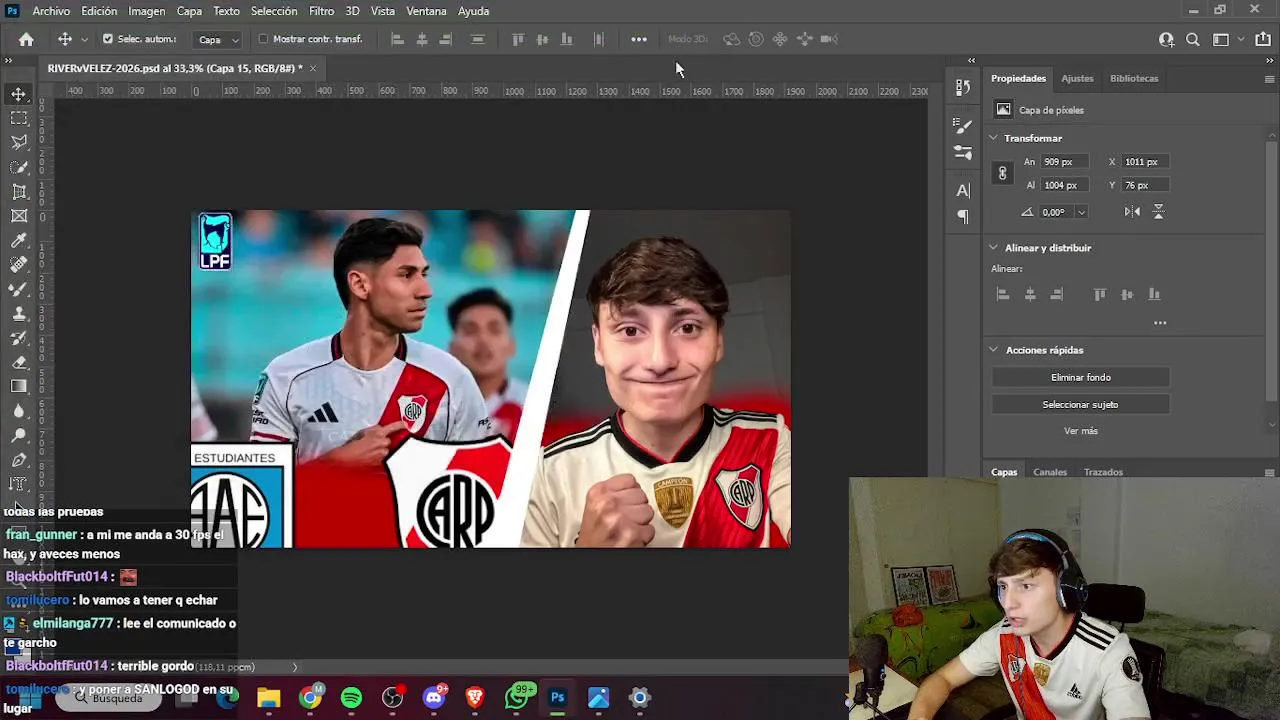
Task: Switch to the Trazados tab
Action: 1103,472
